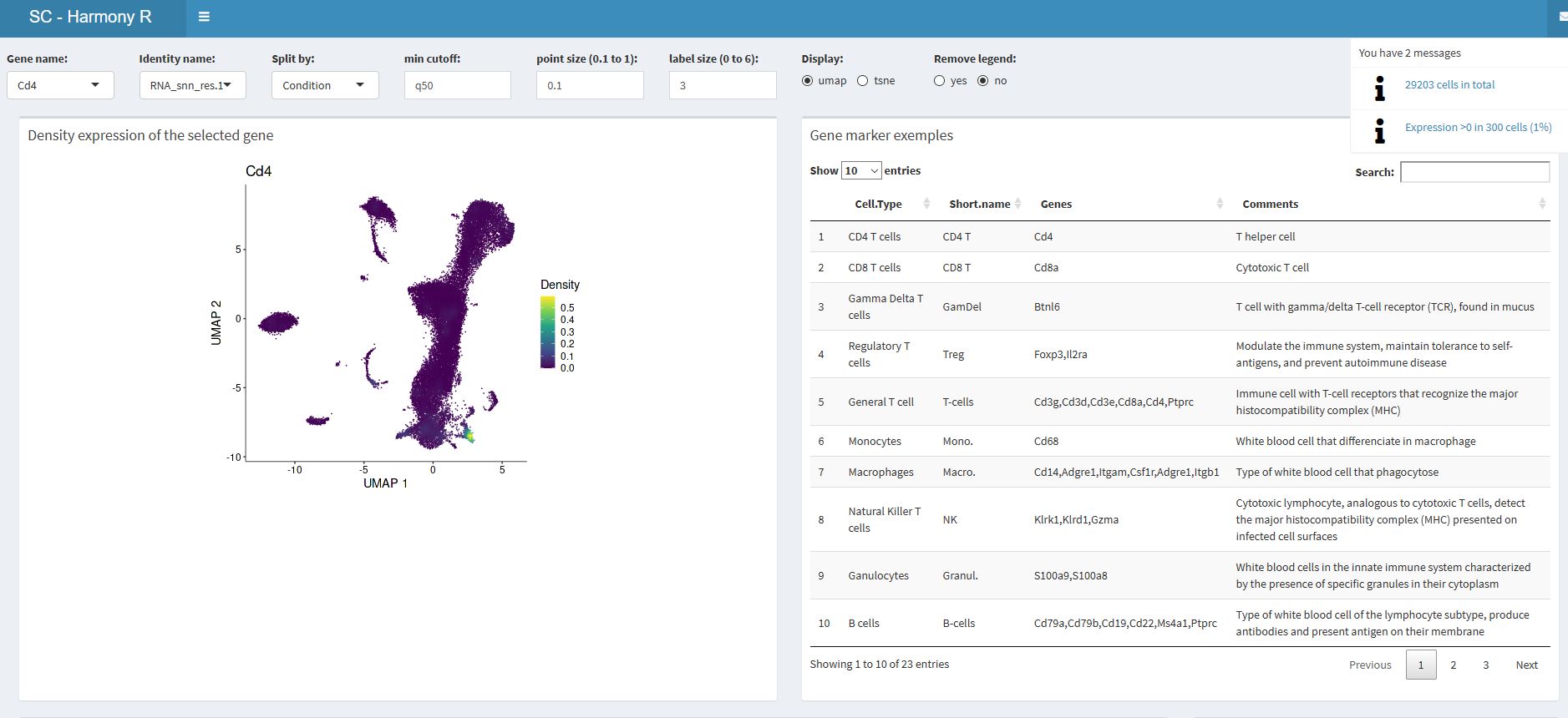This screenshot has height=718, width=1568.
Task: Go to page 3 of table
Action: pyautogui.click(x=1485, y=665)
